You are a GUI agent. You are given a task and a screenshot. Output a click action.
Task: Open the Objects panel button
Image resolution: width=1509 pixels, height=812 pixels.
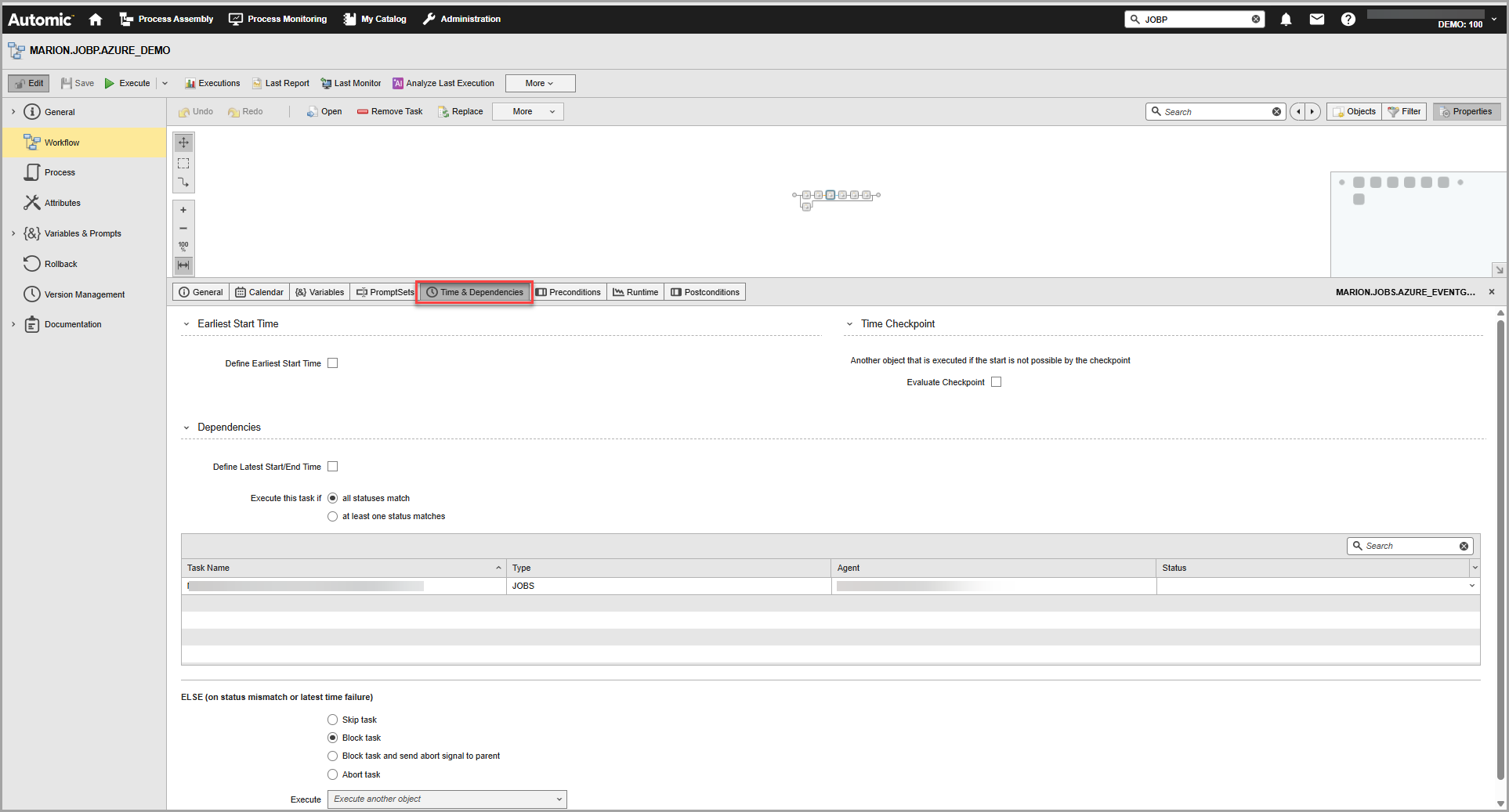coord(1354,112)
